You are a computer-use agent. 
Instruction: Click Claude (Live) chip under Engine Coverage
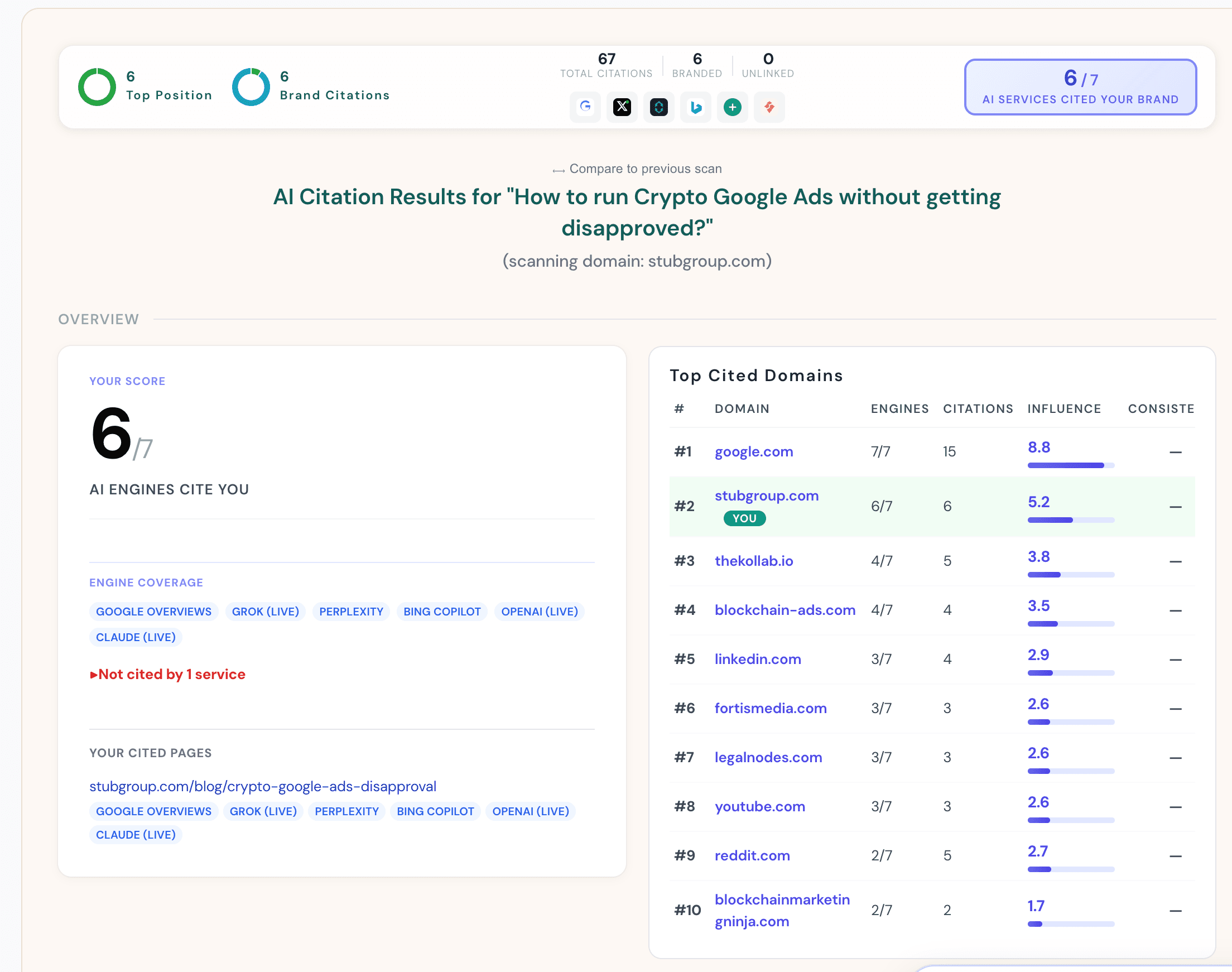(x=136, y=637)
